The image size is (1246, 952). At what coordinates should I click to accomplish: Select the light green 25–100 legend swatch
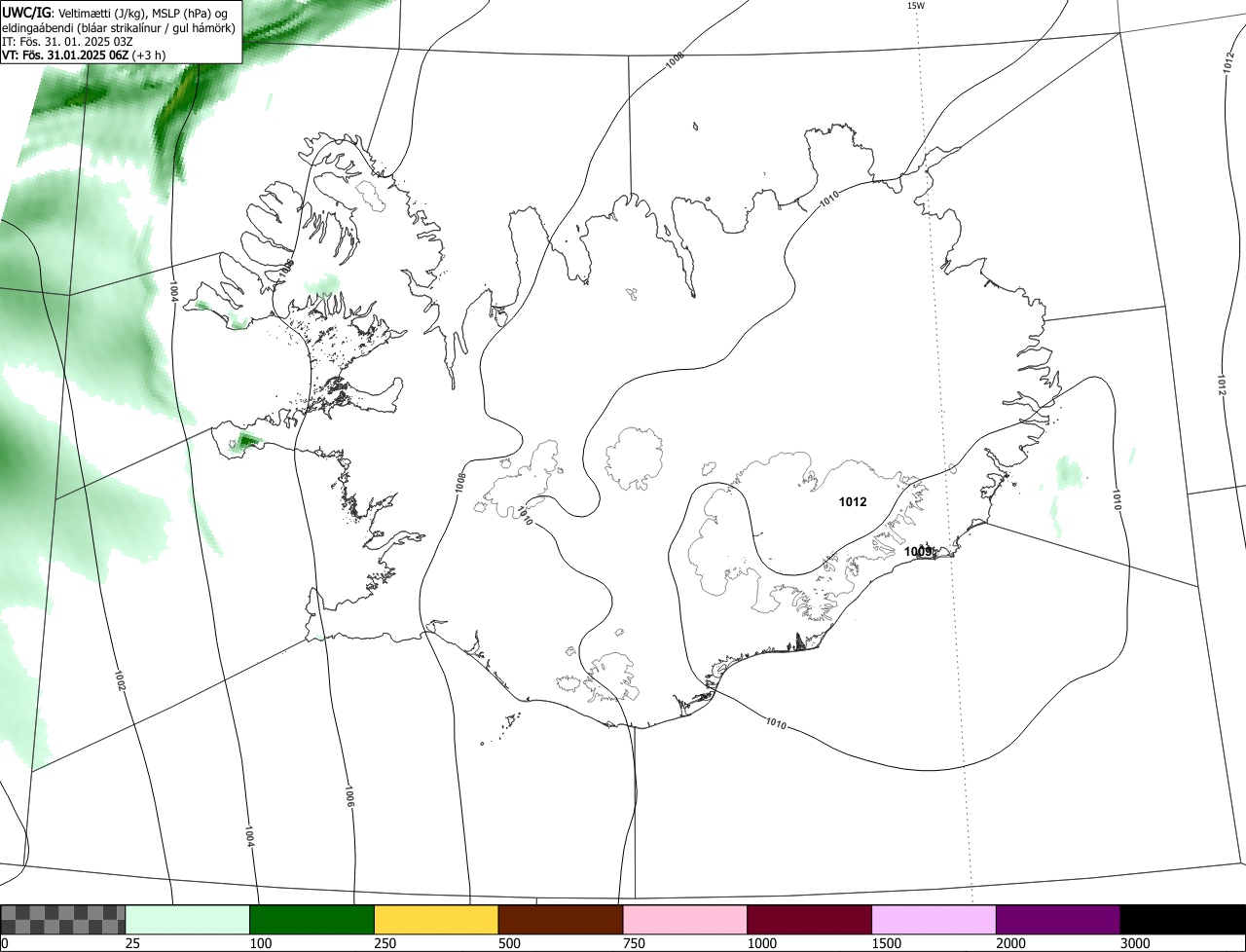coord(188,920)
